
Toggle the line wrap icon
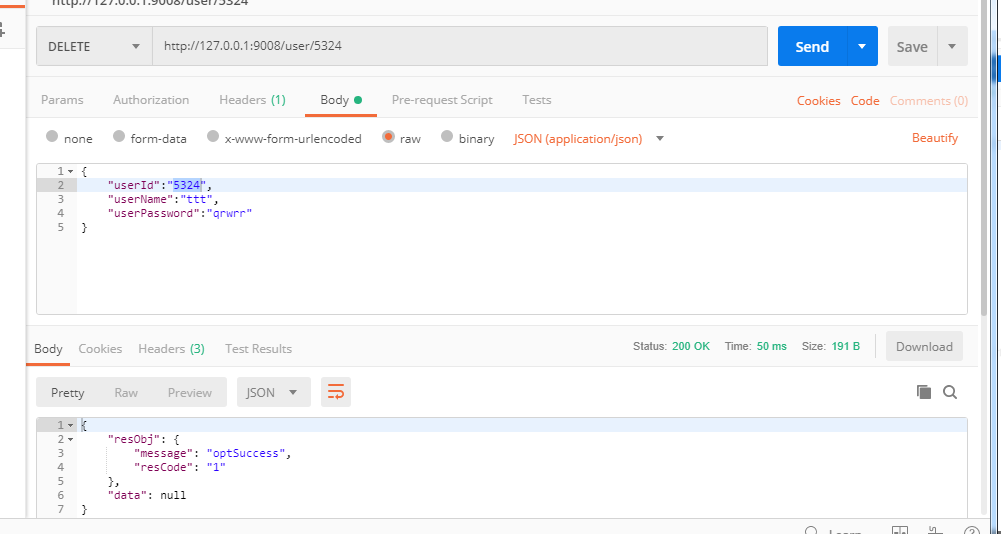tap(336, 392)
